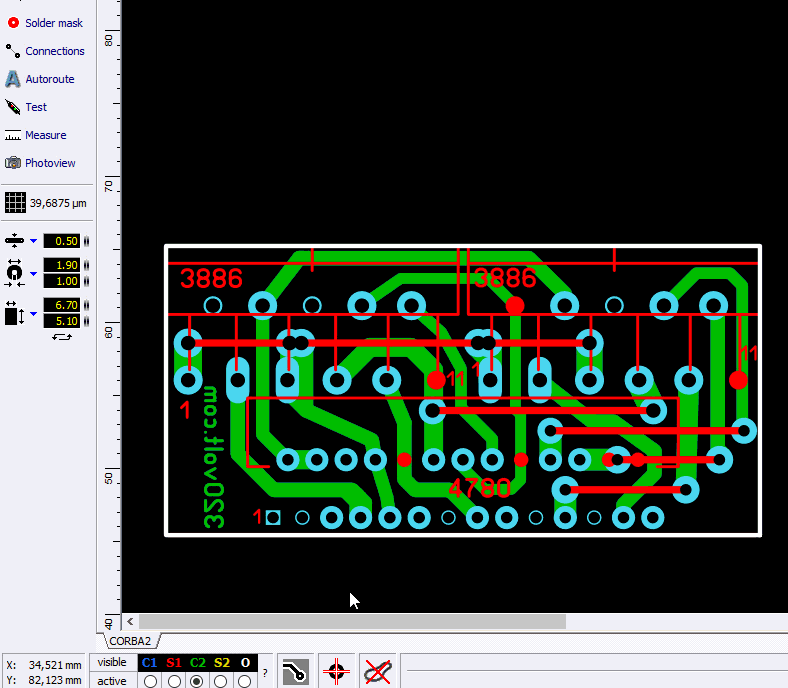788x688 pixels.
Task: Activate the Connections rubber-band tool
Action: (45, 51)
